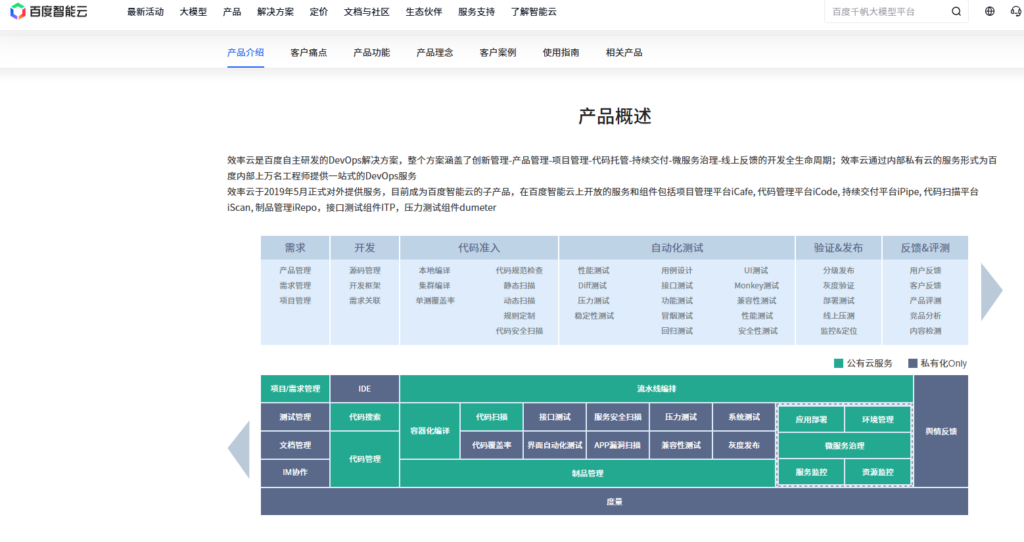Click the IM协作 block
The image size is (1024, 542).
tap(295, 473)
